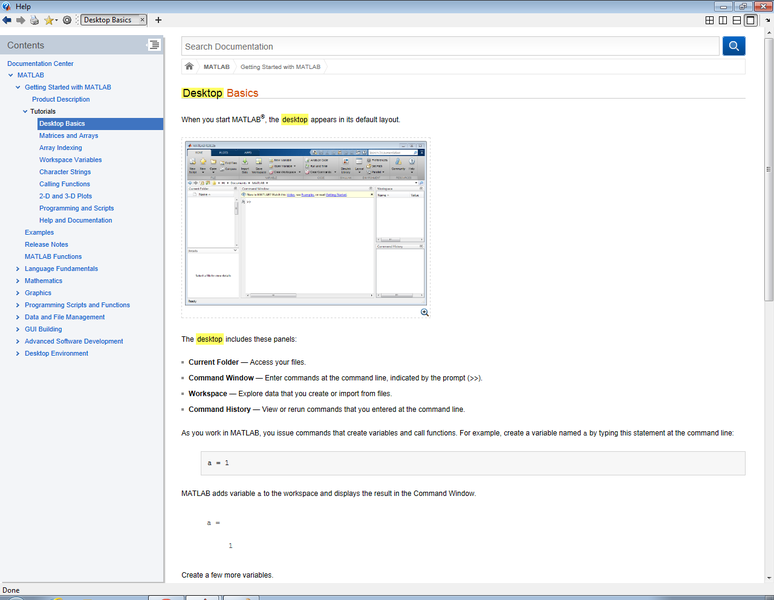Dock the Help window using arrow icon

click(768, 21)
